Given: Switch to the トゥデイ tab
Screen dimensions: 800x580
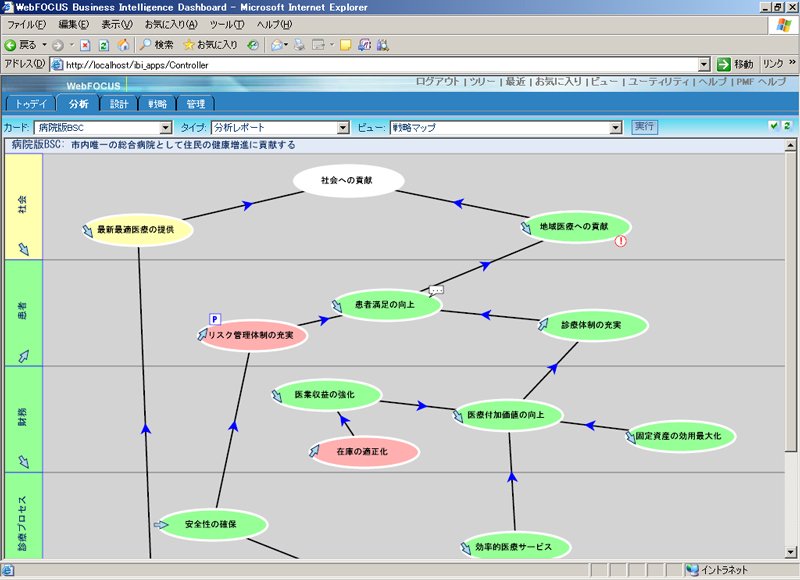Looking at the screenshot, I should pos(31,104).
